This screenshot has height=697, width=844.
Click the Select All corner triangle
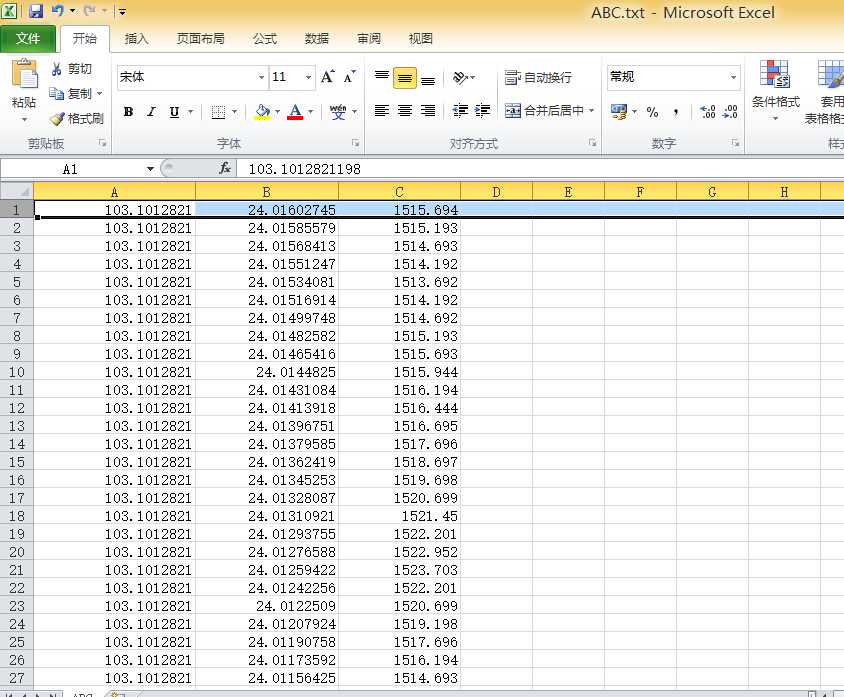pyautogui.click(x=17, y=191)
